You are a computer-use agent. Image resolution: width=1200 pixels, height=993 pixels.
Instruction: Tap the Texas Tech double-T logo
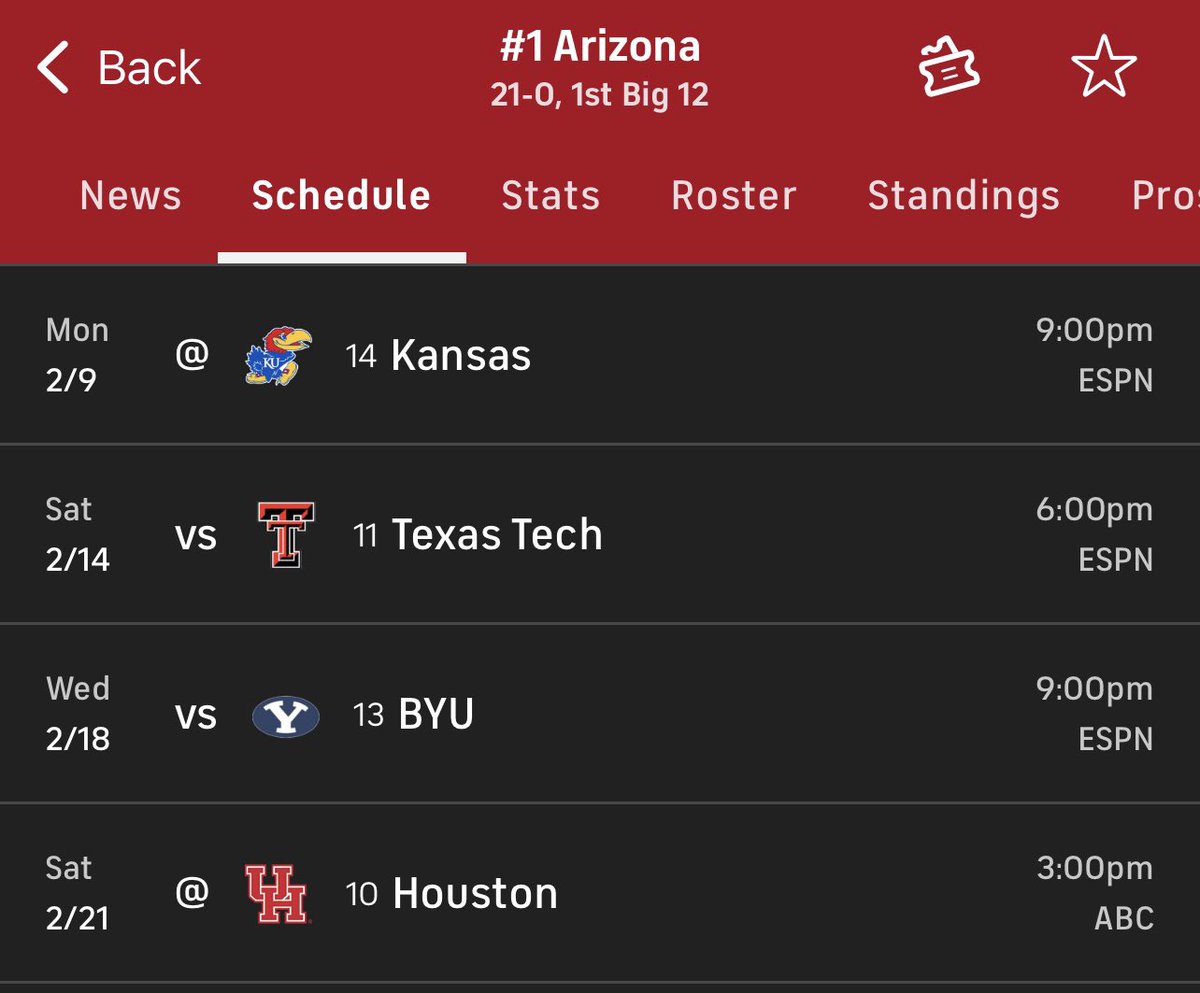pyautogui.click(x=286, y=535)
